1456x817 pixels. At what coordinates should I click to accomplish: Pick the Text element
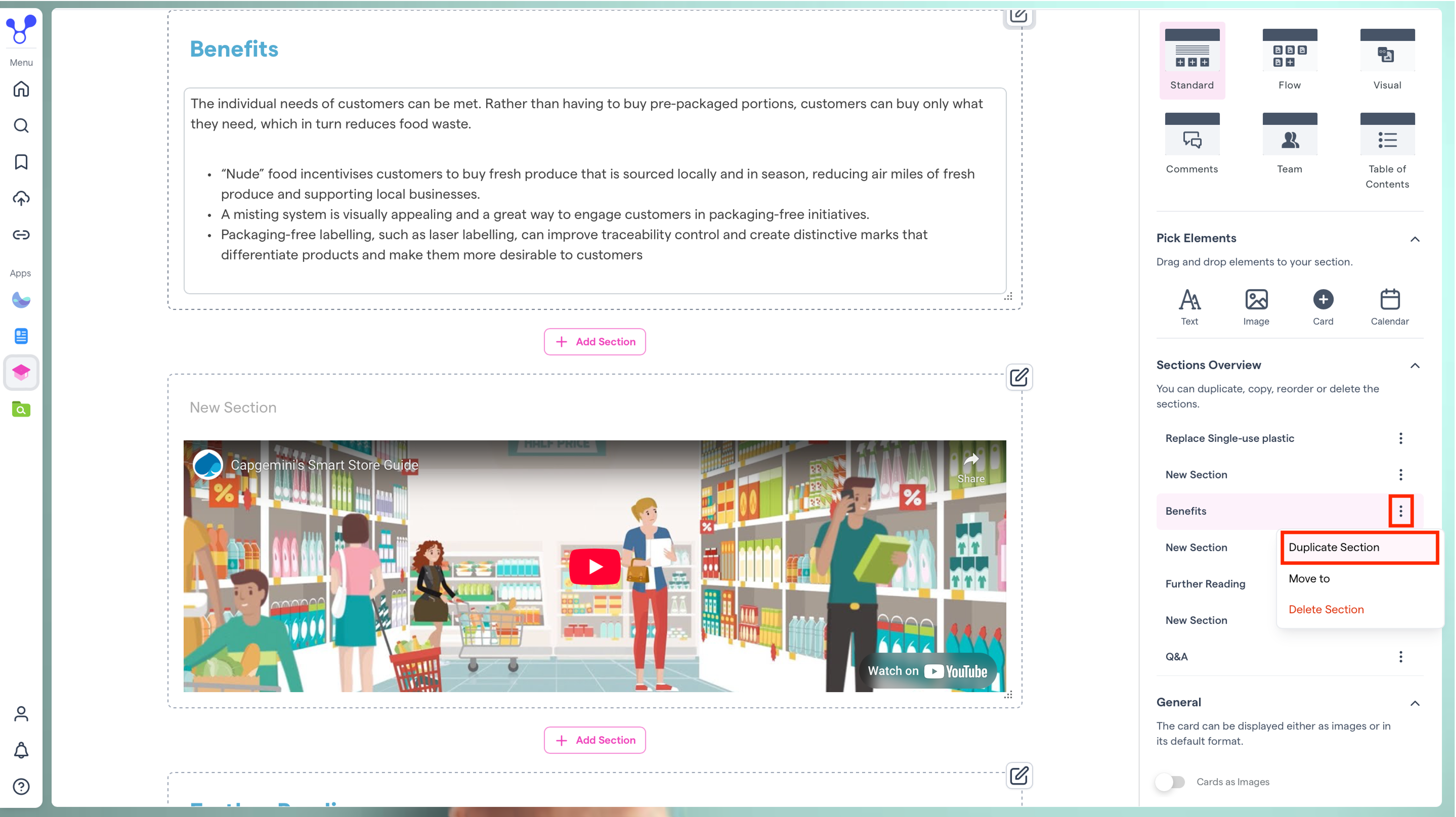[x=1189, y=307]
